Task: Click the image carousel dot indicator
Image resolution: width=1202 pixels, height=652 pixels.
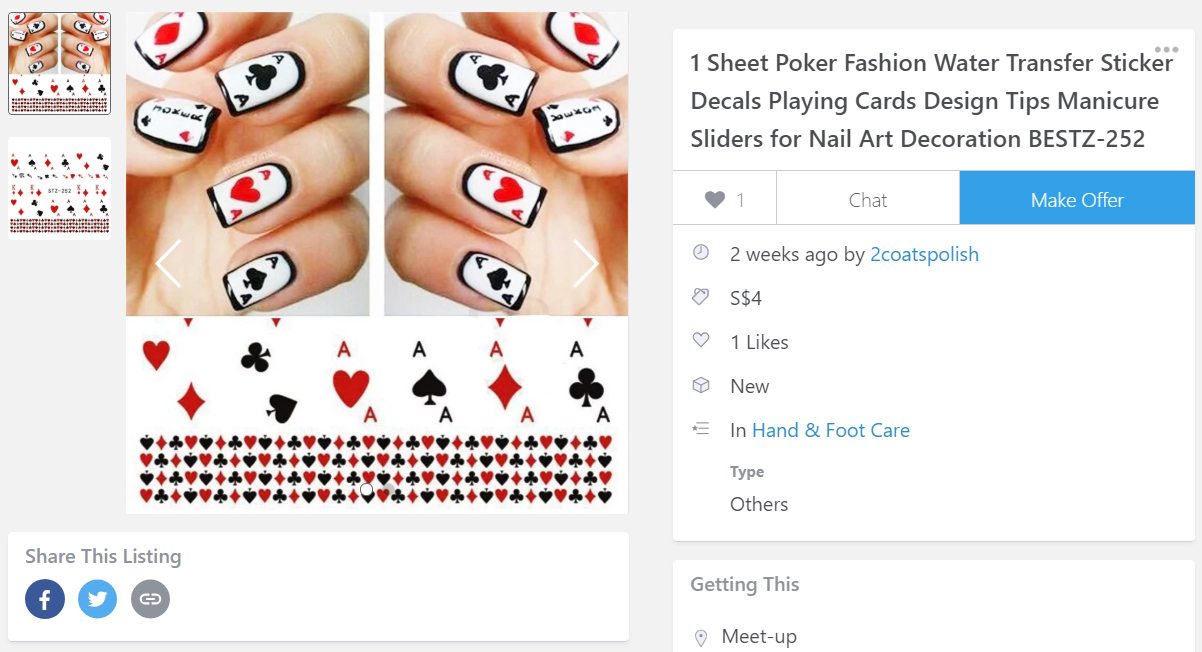Action: 367,489
